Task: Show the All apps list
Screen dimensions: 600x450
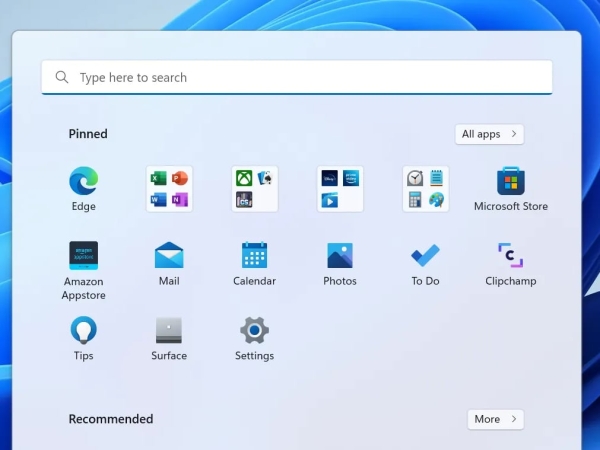Action: 489,134
